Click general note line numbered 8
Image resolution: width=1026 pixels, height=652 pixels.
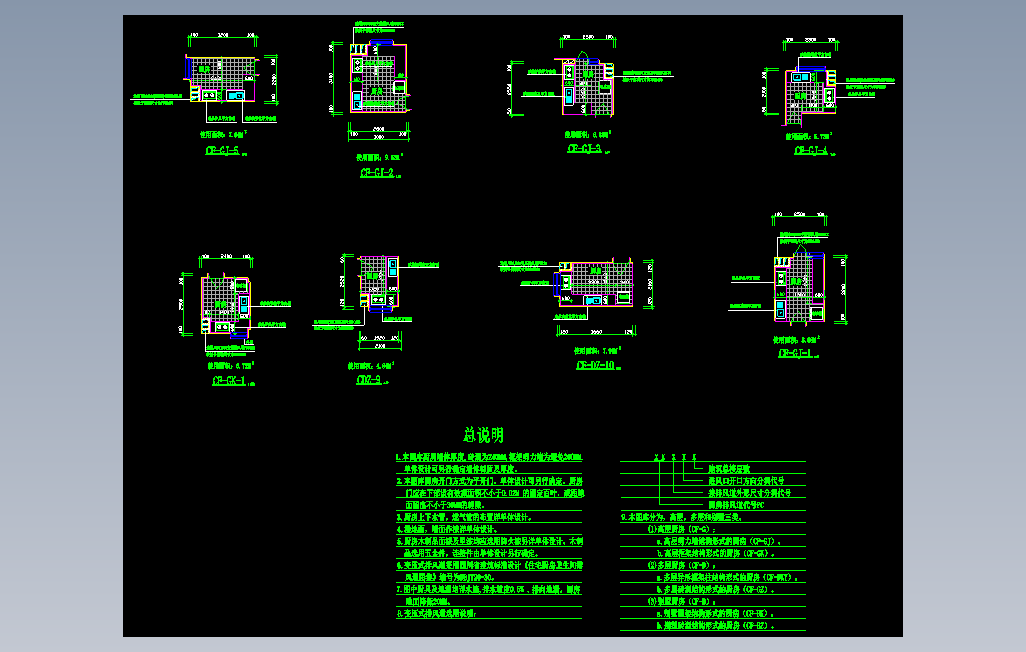[436, 613]
